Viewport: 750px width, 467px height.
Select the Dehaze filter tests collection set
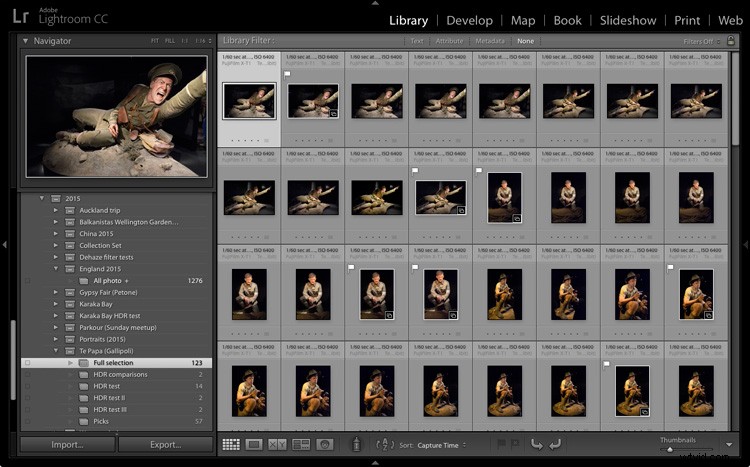point(106,257)
